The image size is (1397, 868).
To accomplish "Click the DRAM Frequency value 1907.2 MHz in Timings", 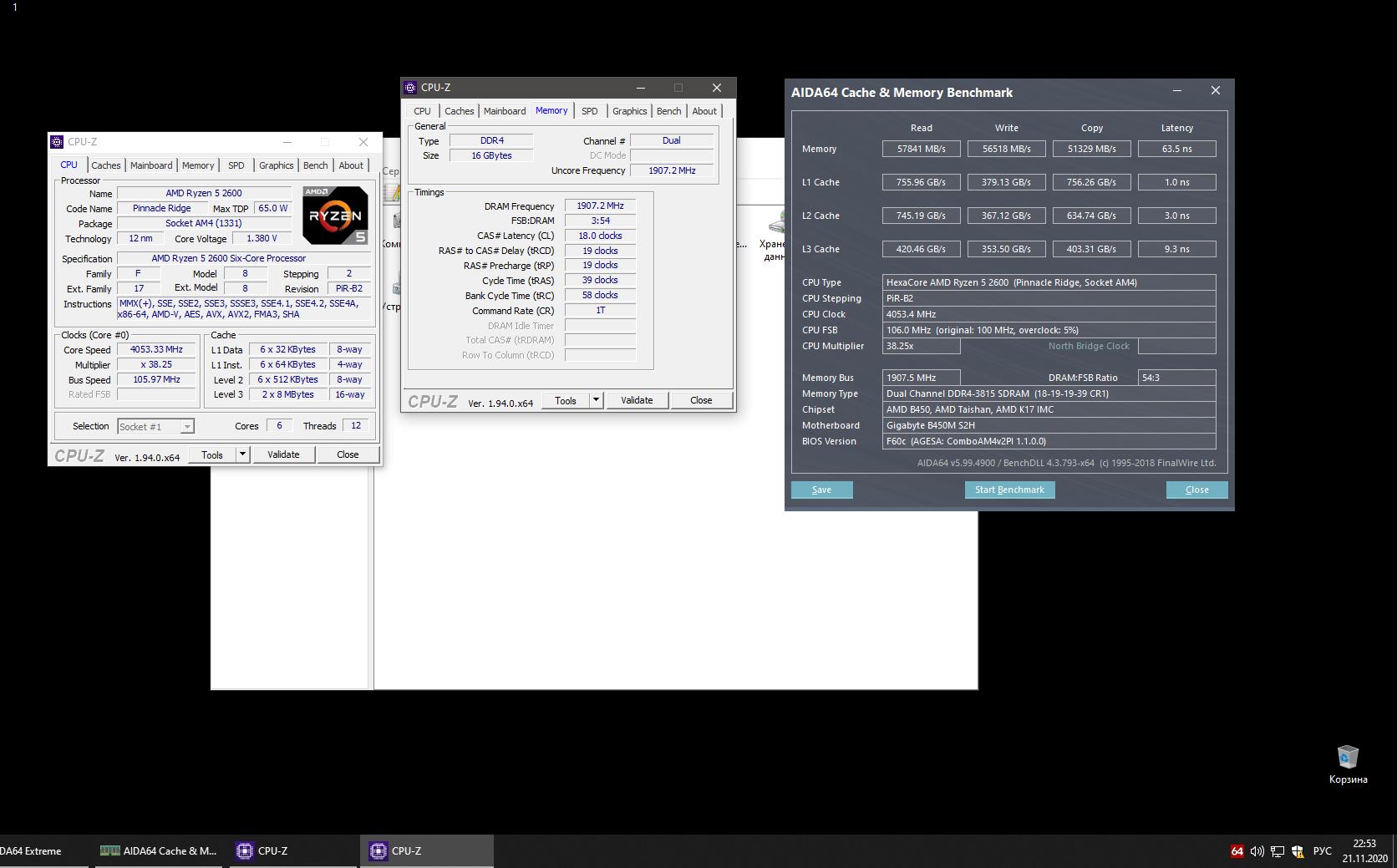I will tap(600, 206).
